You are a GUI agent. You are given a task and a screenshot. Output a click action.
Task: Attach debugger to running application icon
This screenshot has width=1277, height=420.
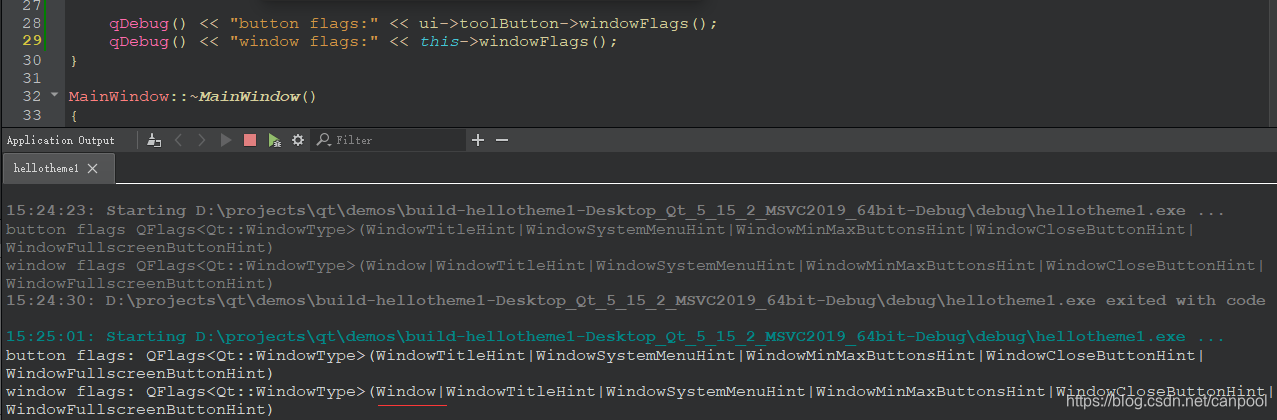[x=274, y=141]
